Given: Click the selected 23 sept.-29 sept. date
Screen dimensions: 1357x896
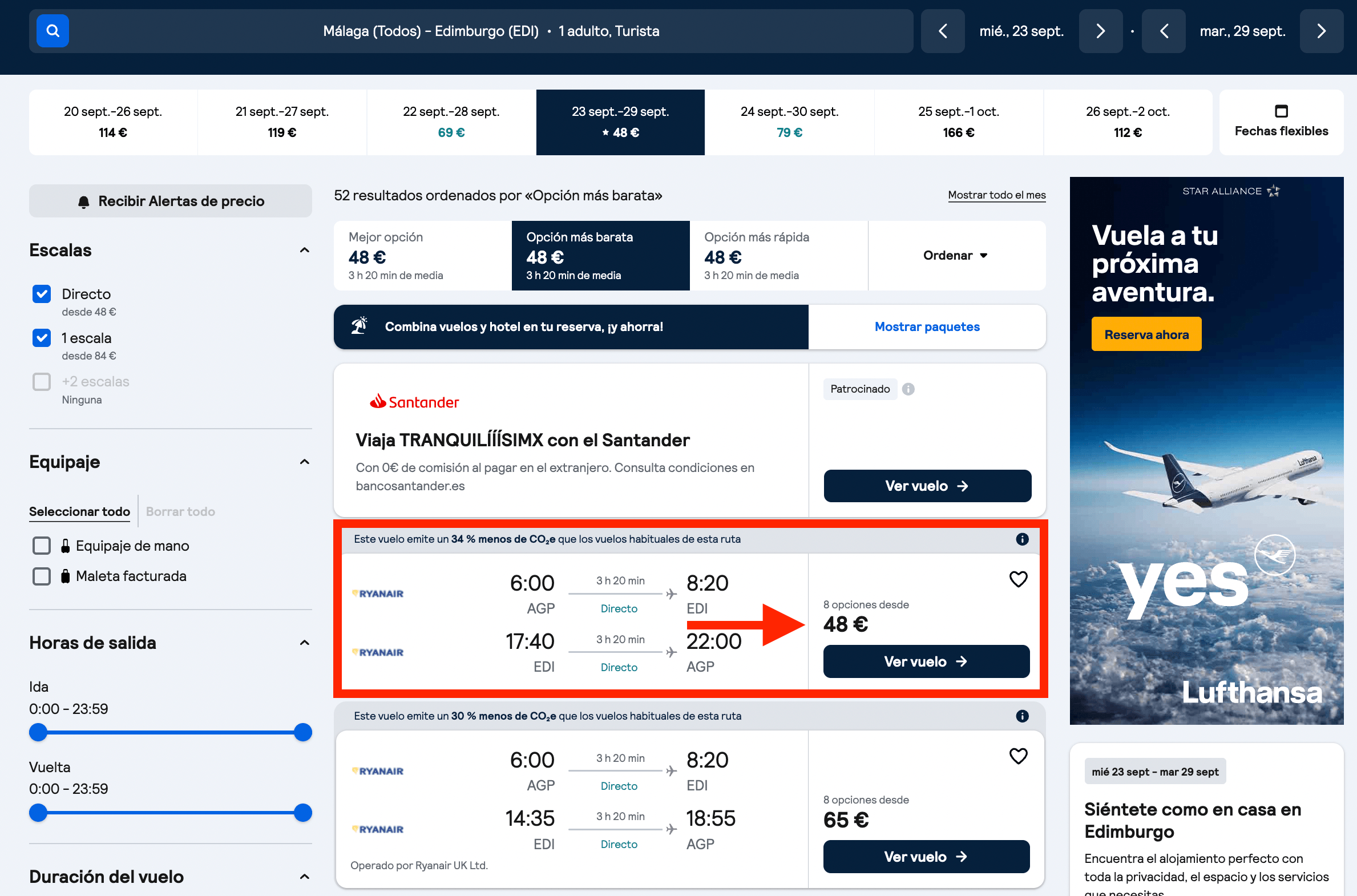Looking at the screenshot, I should 620,122.
